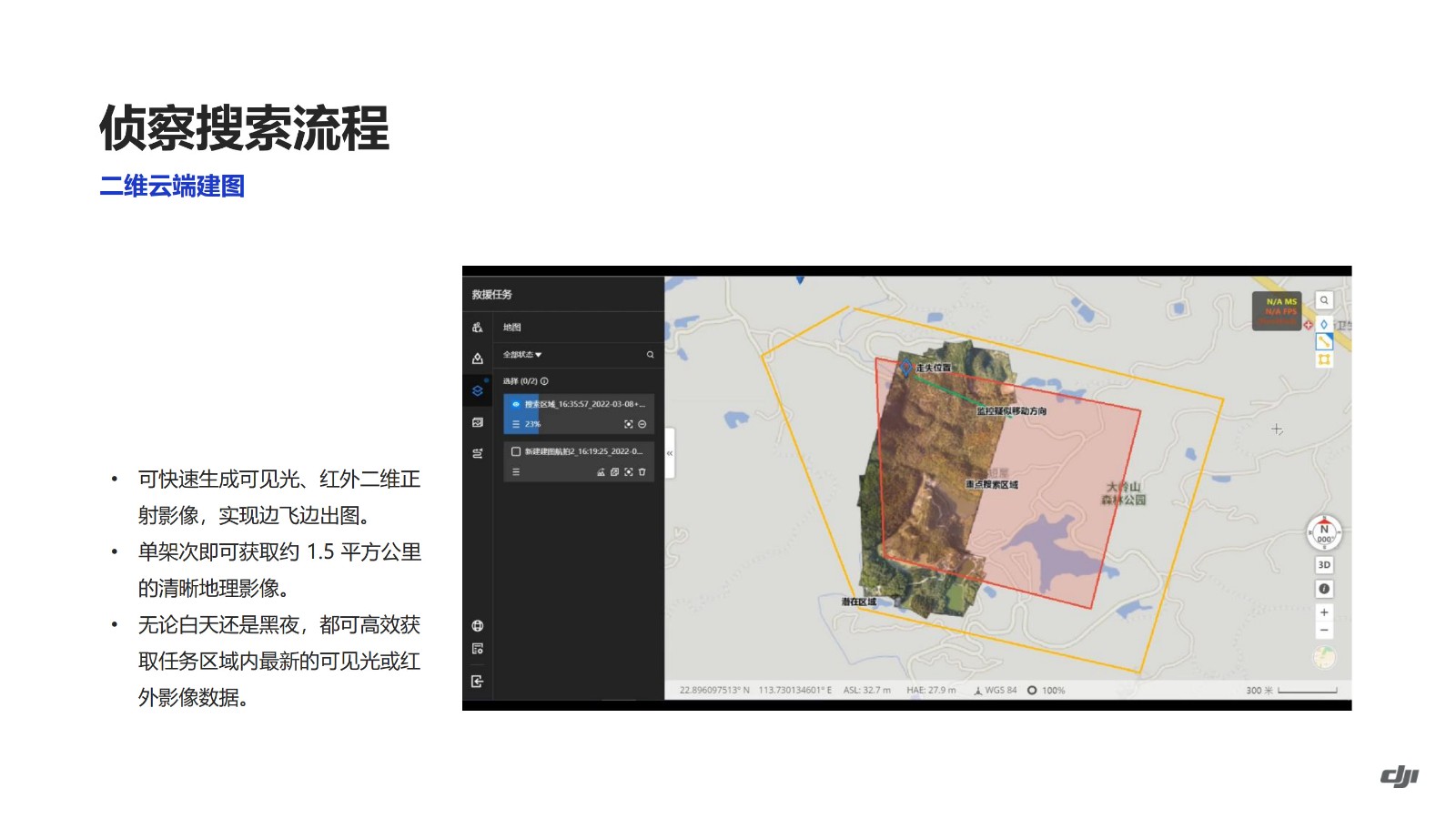1456x819 pixels.
Task: Open the WGS 84 coordinate system selector
Action: (996, 691)
